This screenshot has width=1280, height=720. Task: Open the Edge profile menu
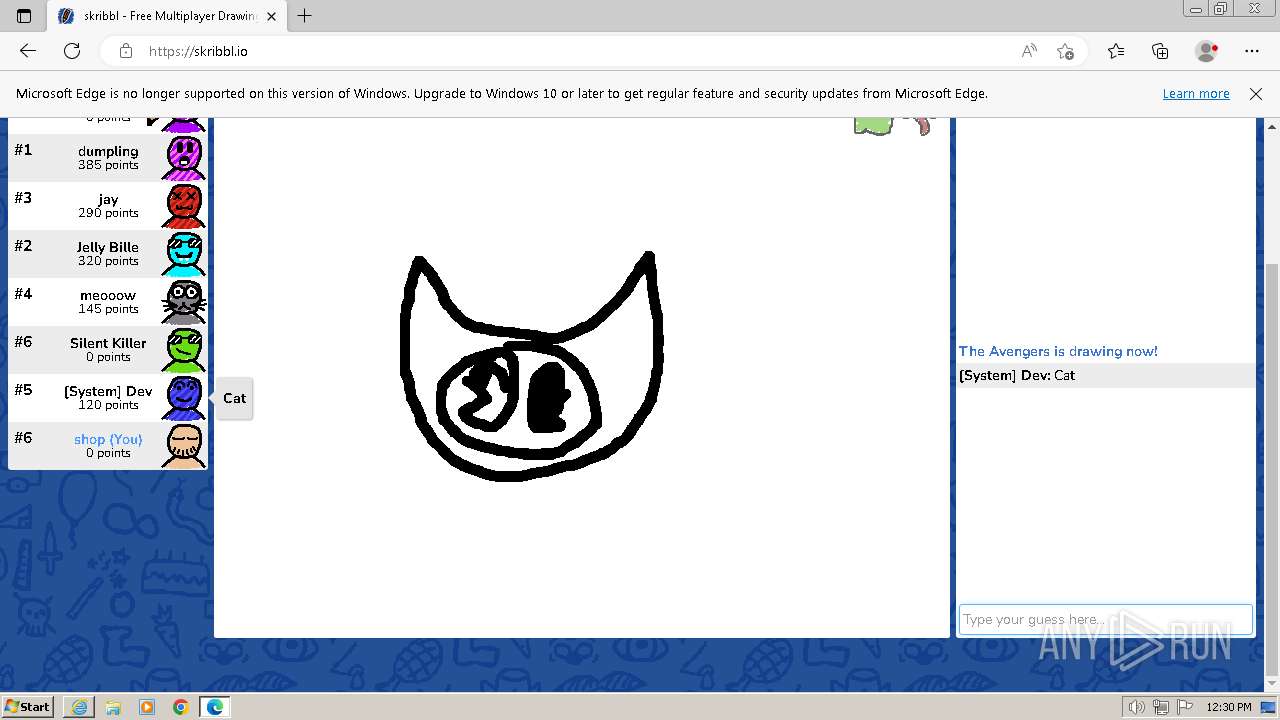(x=1207, y=51)
